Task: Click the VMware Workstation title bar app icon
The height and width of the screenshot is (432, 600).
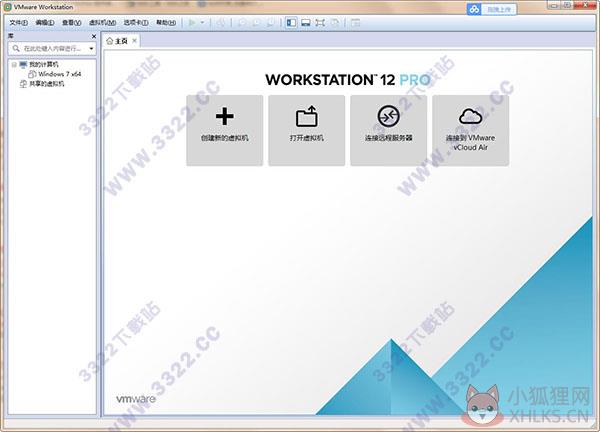Action: (x=7, y=7)
